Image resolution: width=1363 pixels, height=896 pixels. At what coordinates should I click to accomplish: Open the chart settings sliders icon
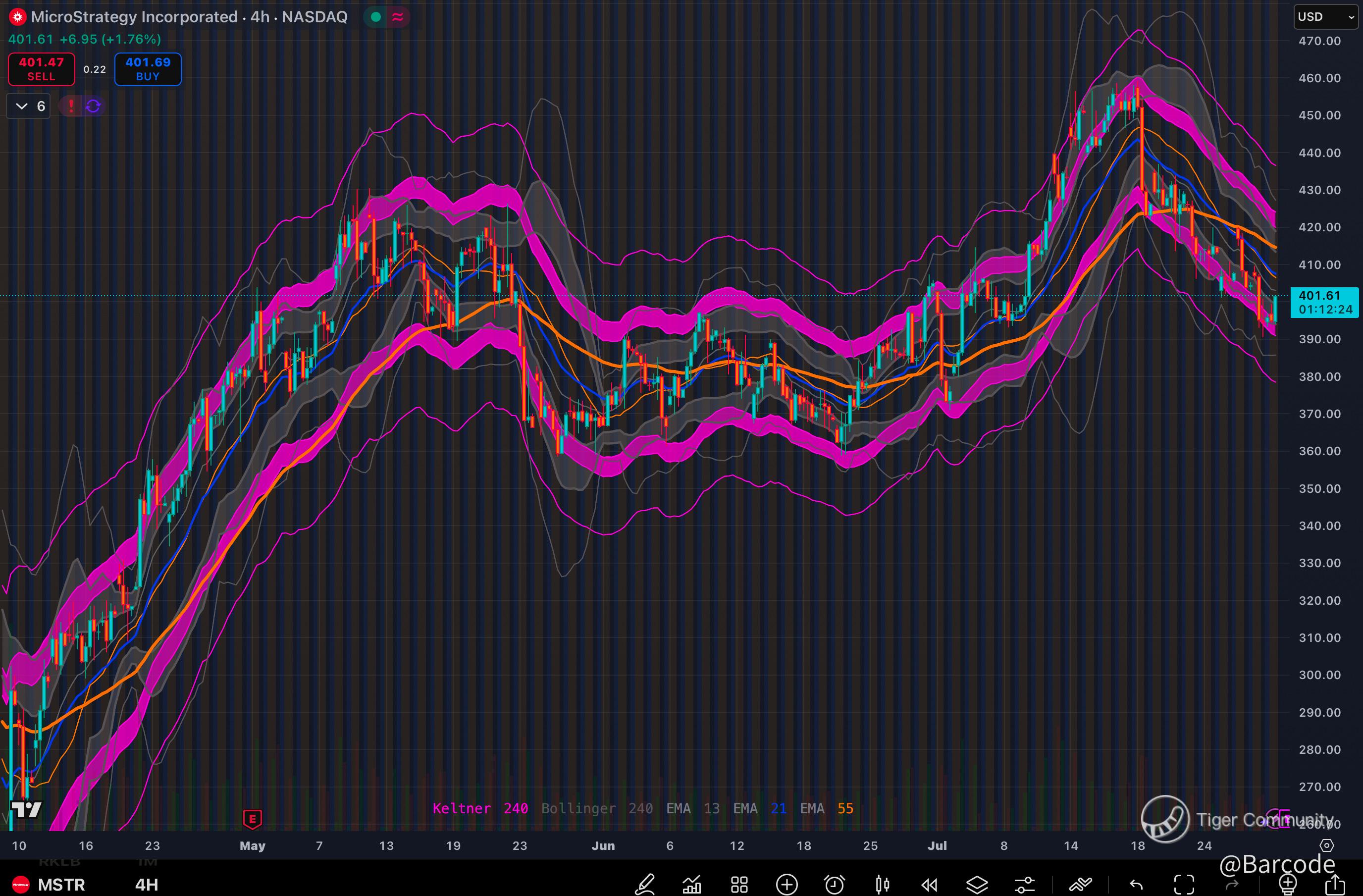click(x=1024, y=885)
